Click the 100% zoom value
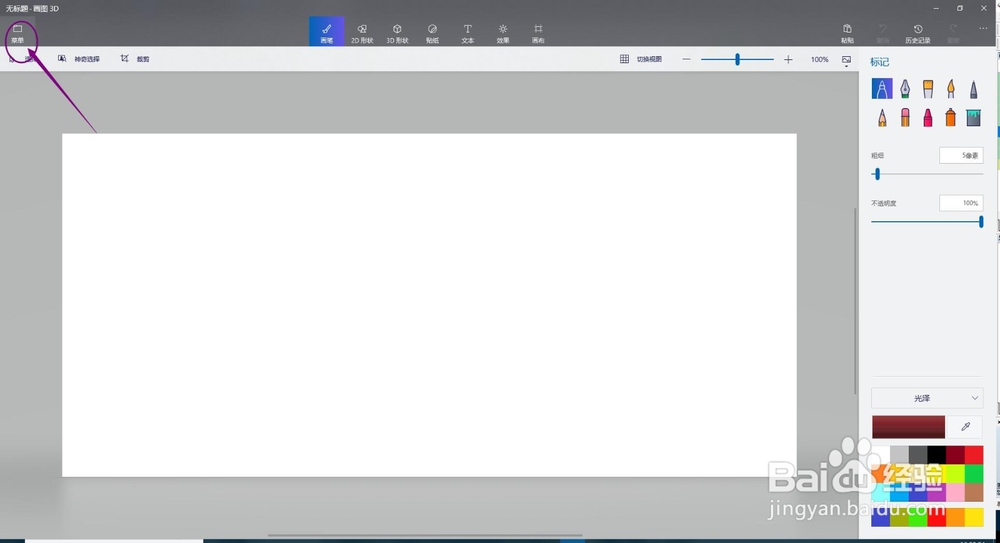1000x543 pixels. click(820, 59)
